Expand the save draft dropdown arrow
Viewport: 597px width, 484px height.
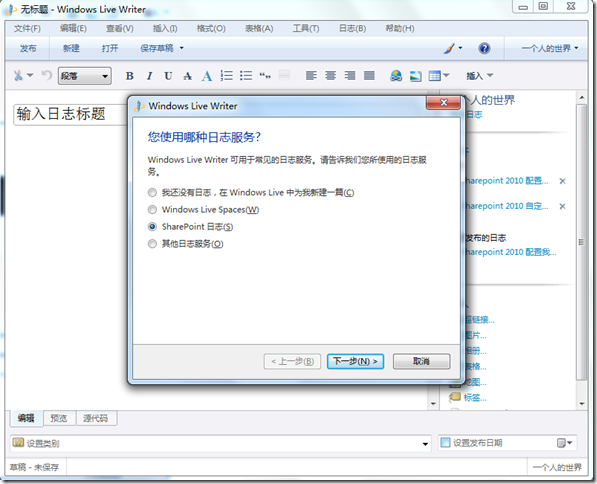(x=182, y=48)
